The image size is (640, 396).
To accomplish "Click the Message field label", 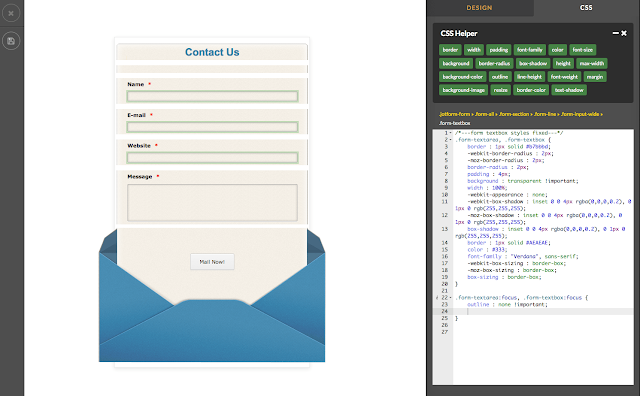I will (140, 177).
